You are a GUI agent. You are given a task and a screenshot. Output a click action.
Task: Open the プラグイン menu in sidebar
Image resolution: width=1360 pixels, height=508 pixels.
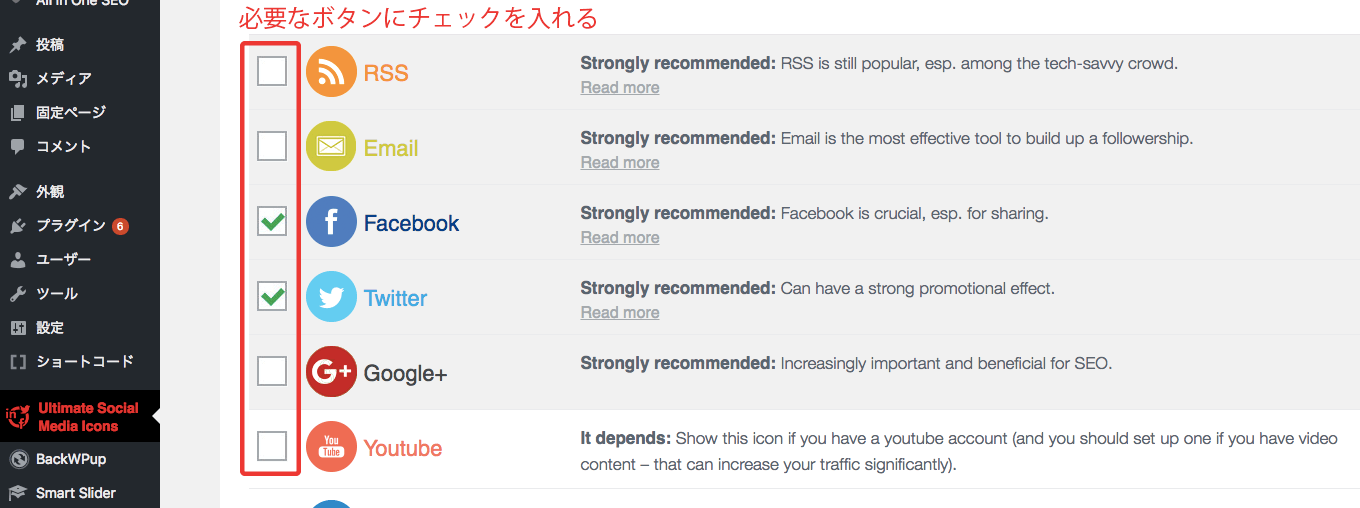pyautogui.click(x=70, y=225)
